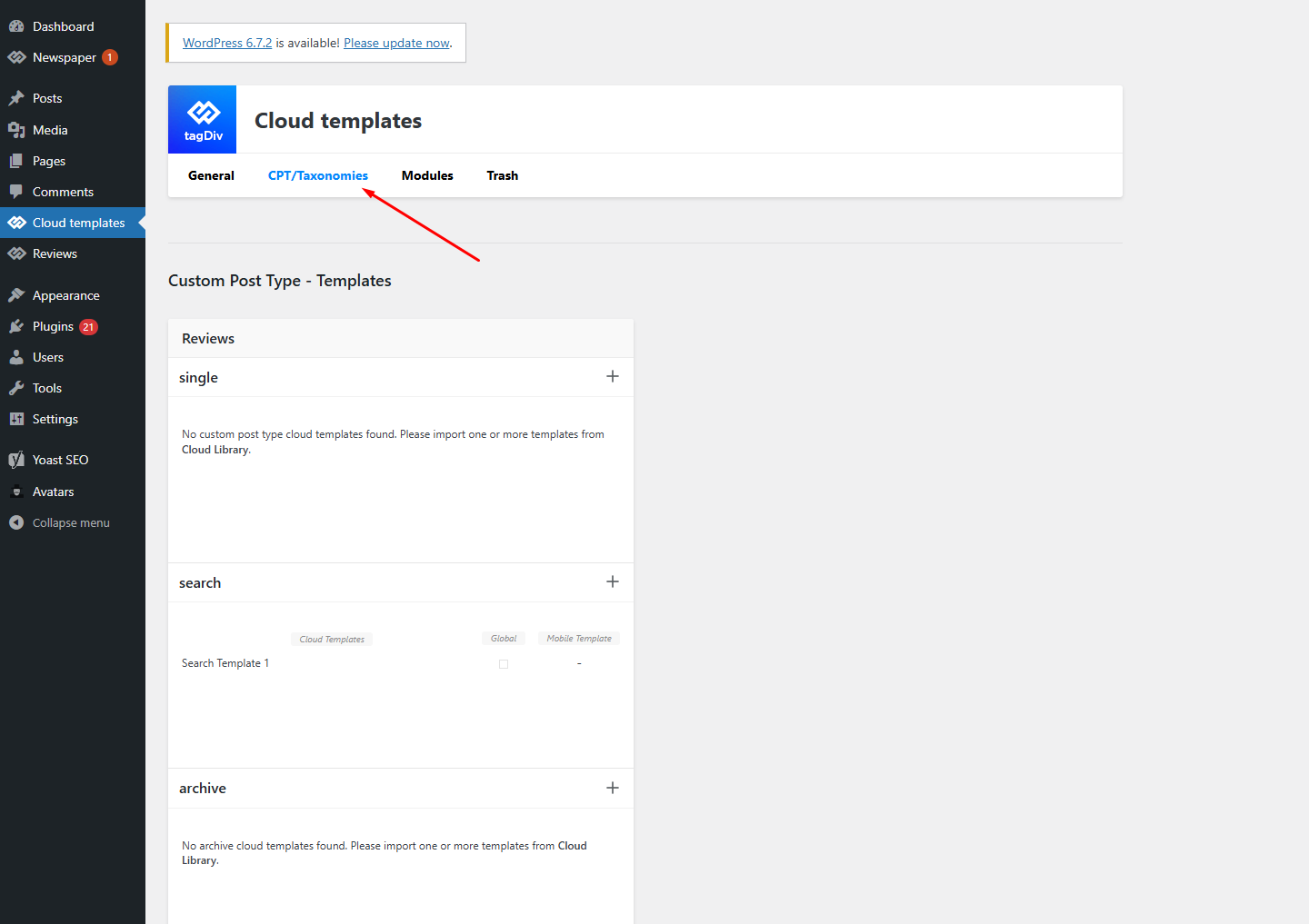Click the Media library icon
The image size is (1309, 924).
pyautogui.click(x=16, y=130)
